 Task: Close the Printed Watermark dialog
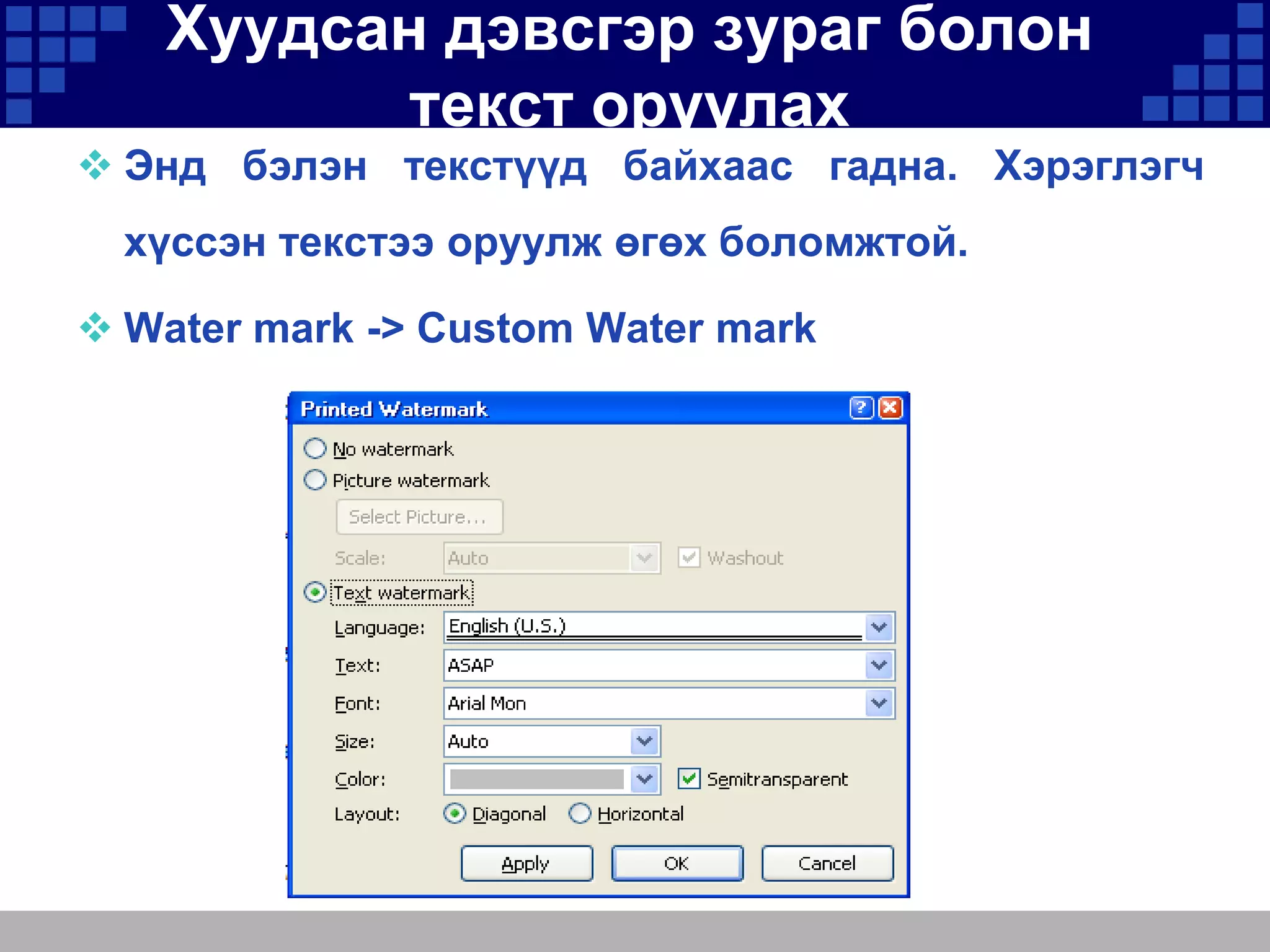tap(890, 408)
